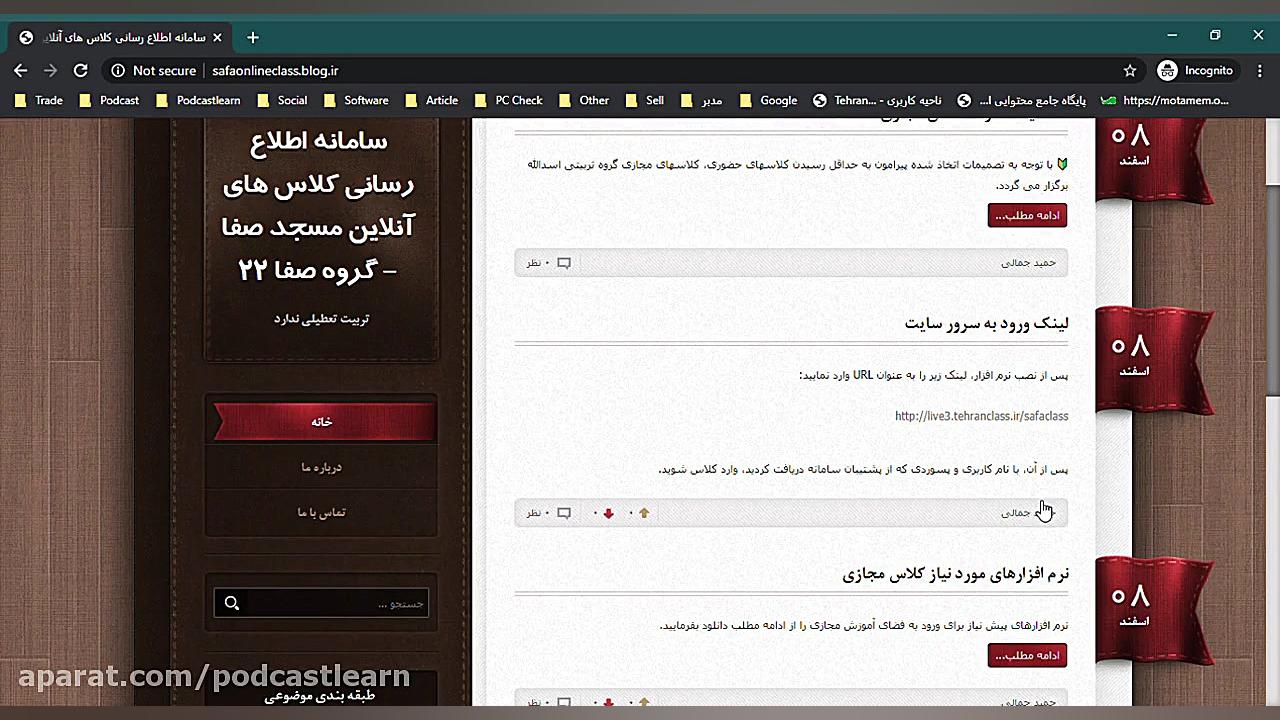
Task: Open the Chrome three-dot customize menu
Action: [1259, 70]
